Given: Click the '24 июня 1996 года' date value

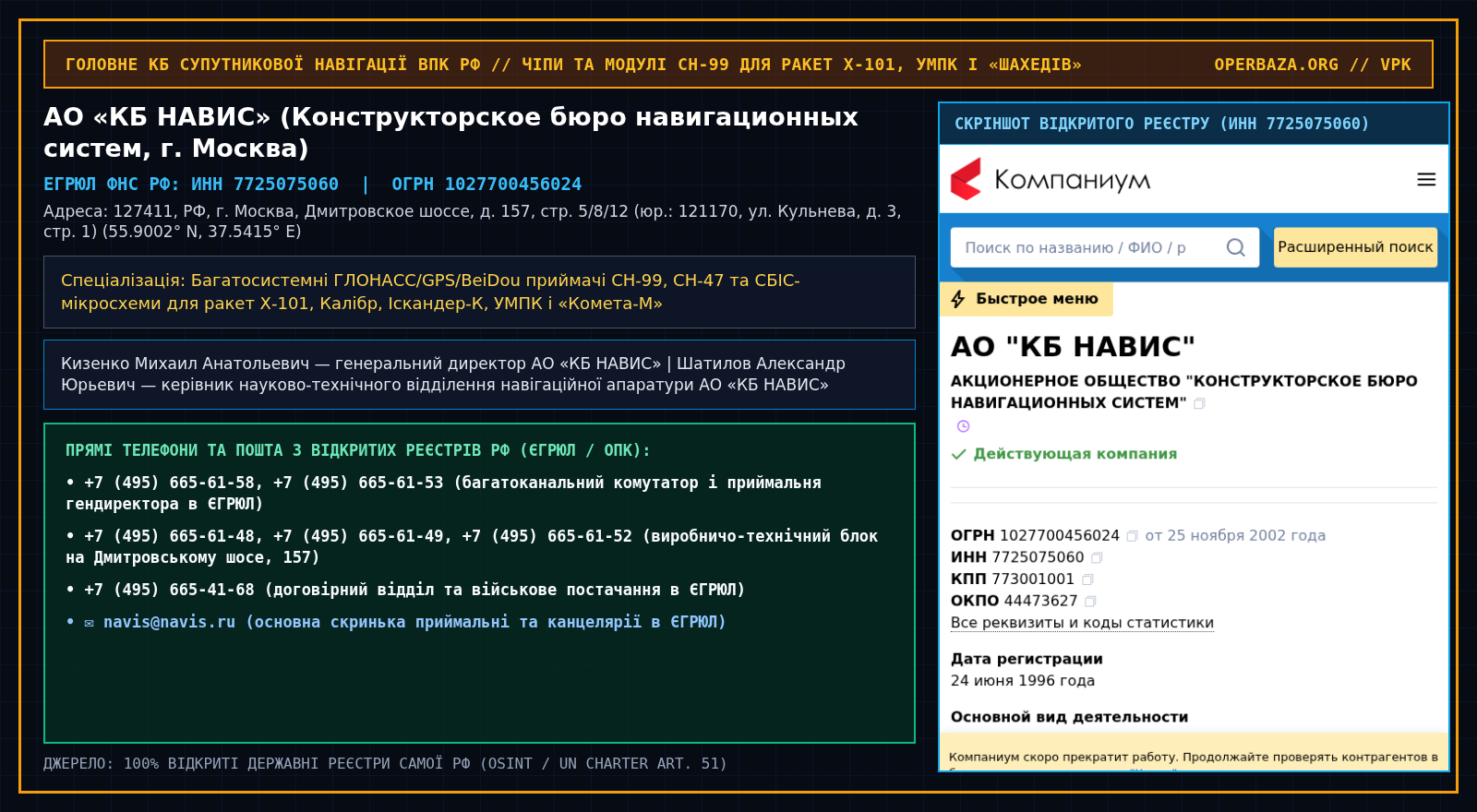Looking at the screenshot, I should (1023, 681).
